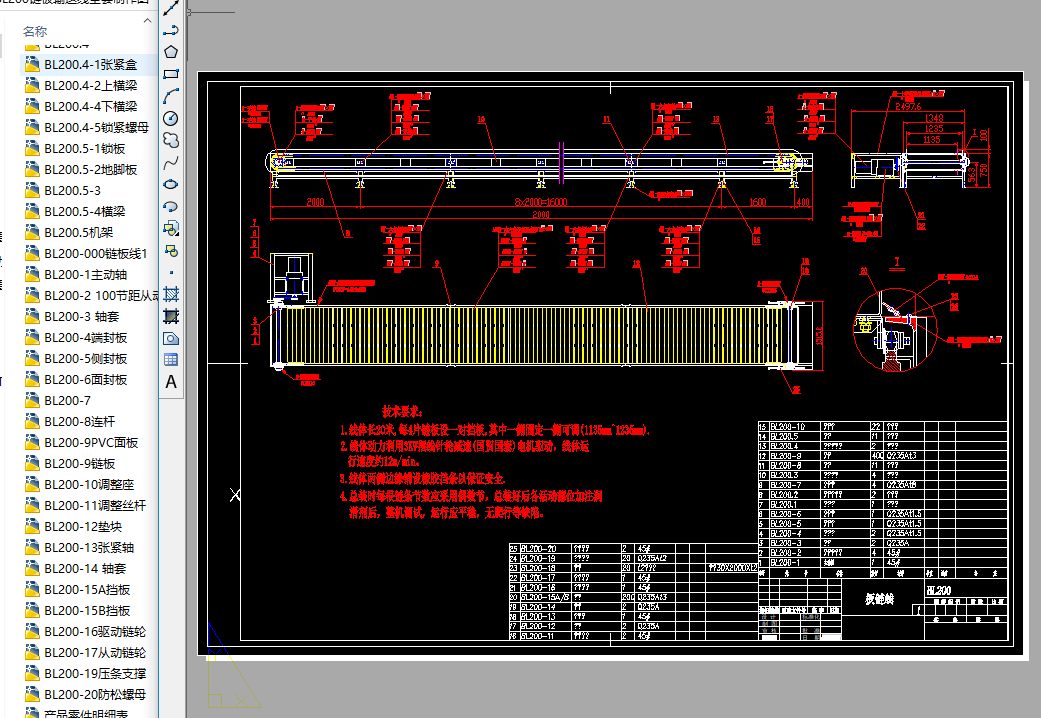Select the Polygon tool

171,52
